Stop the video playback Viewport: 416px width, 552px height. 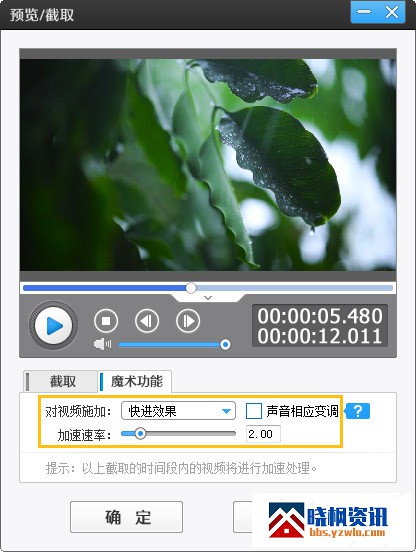coord(106,321)
